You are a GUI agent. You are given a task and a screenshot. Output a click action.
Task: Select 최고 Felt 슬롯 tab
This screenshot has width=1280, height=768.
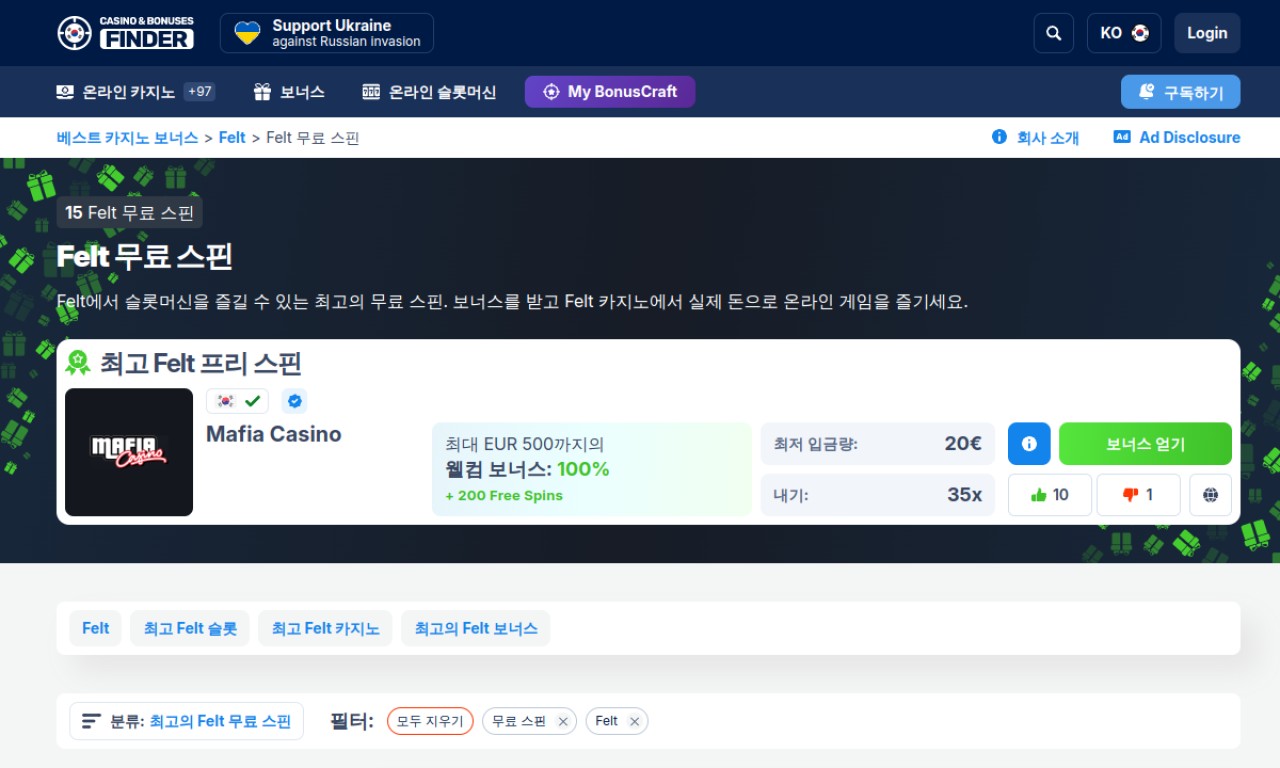(190, 628)
